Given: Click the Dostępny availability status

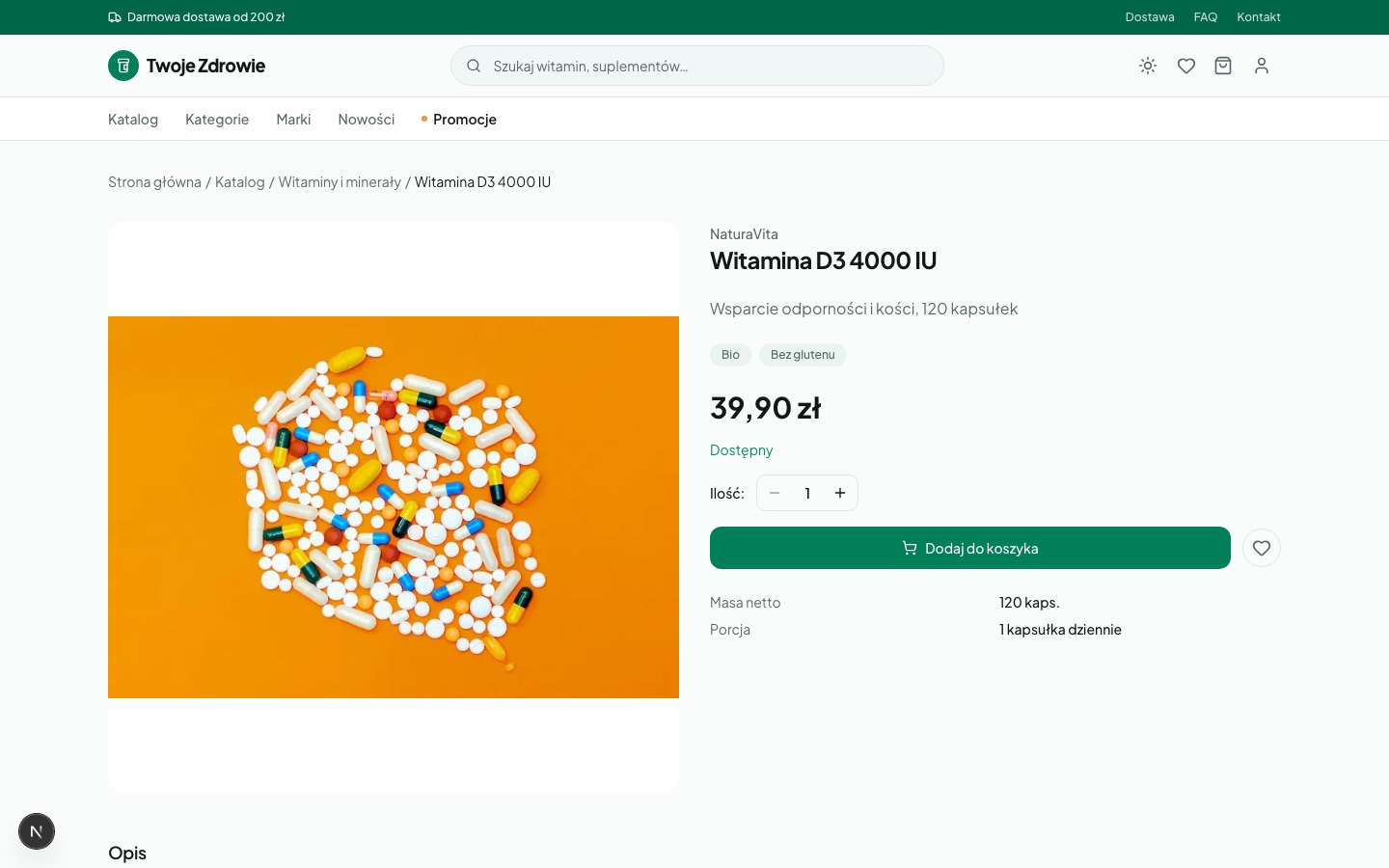Looking at the screenshot, I should pos(742,450).
